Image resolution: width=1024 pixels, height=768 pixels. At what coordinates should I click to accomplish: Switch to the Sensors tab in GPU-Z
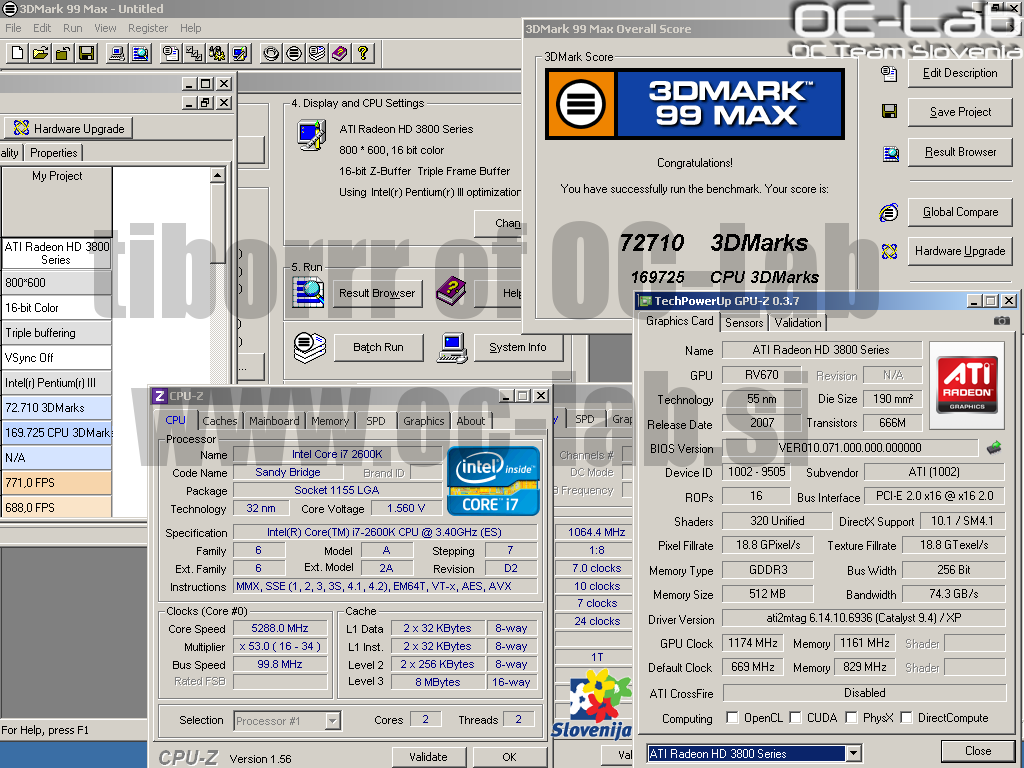pyautogui.click(x=744, y=323)
